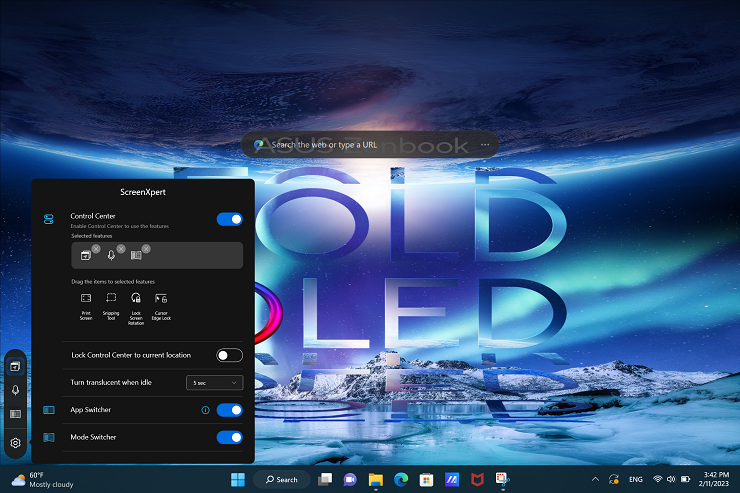The height and width of the screenshot is (493, 740).
Task: Open the clock showing 3:42 PM
Action: [714, 479]
